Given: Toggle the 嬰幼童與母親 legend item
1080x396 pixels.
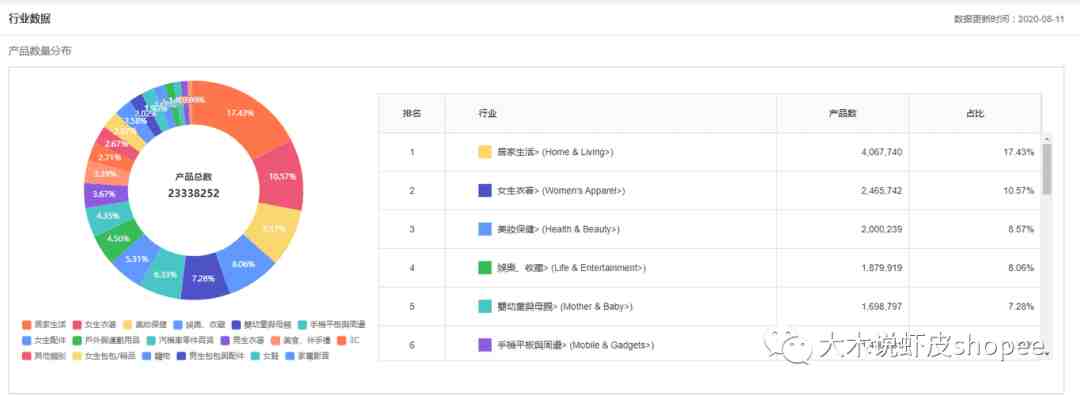Looking at the screenshot, I should (x=262, y=324).
